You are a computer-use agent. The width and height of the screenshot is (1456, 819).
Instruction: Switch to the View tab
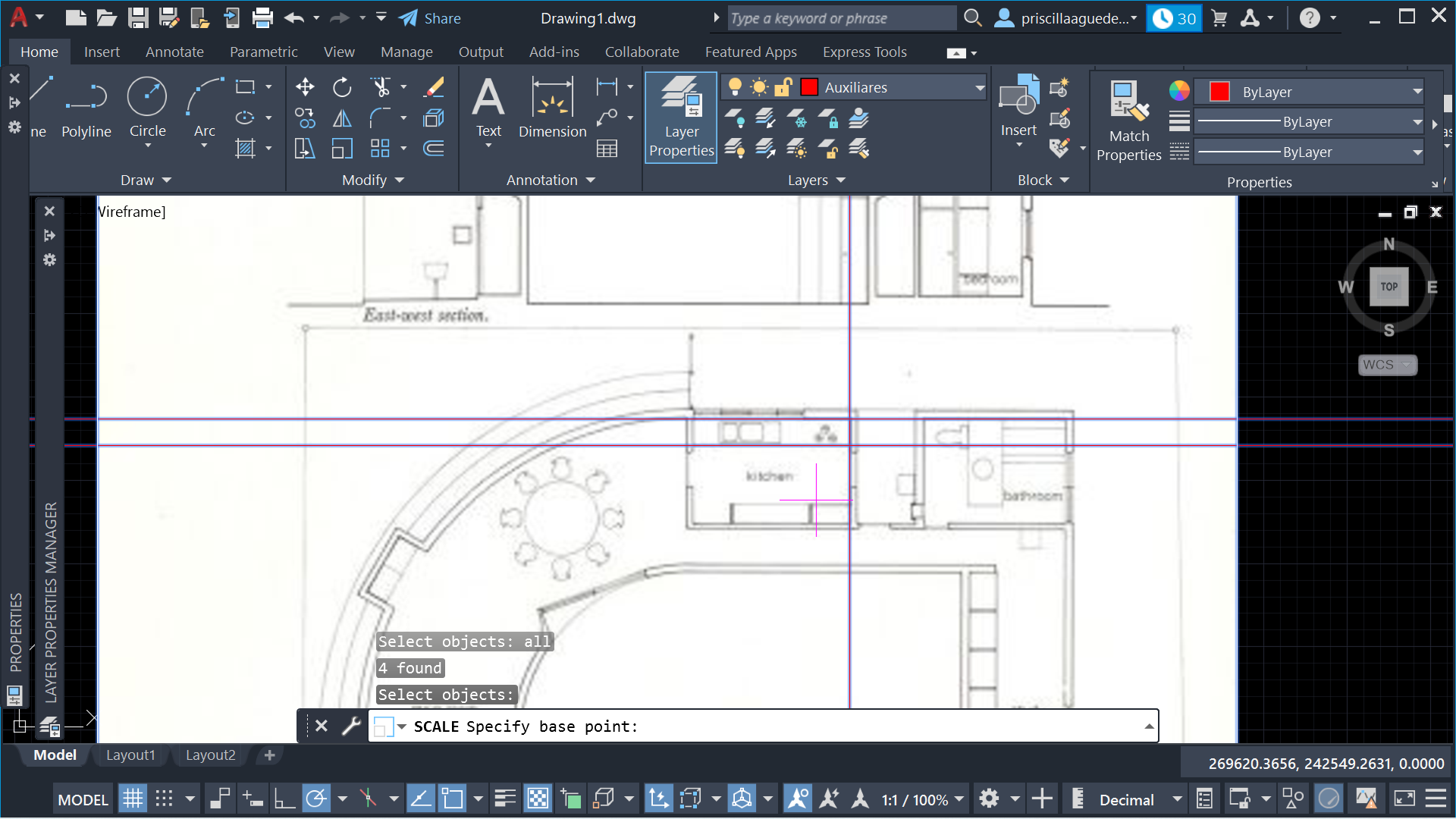339,52
